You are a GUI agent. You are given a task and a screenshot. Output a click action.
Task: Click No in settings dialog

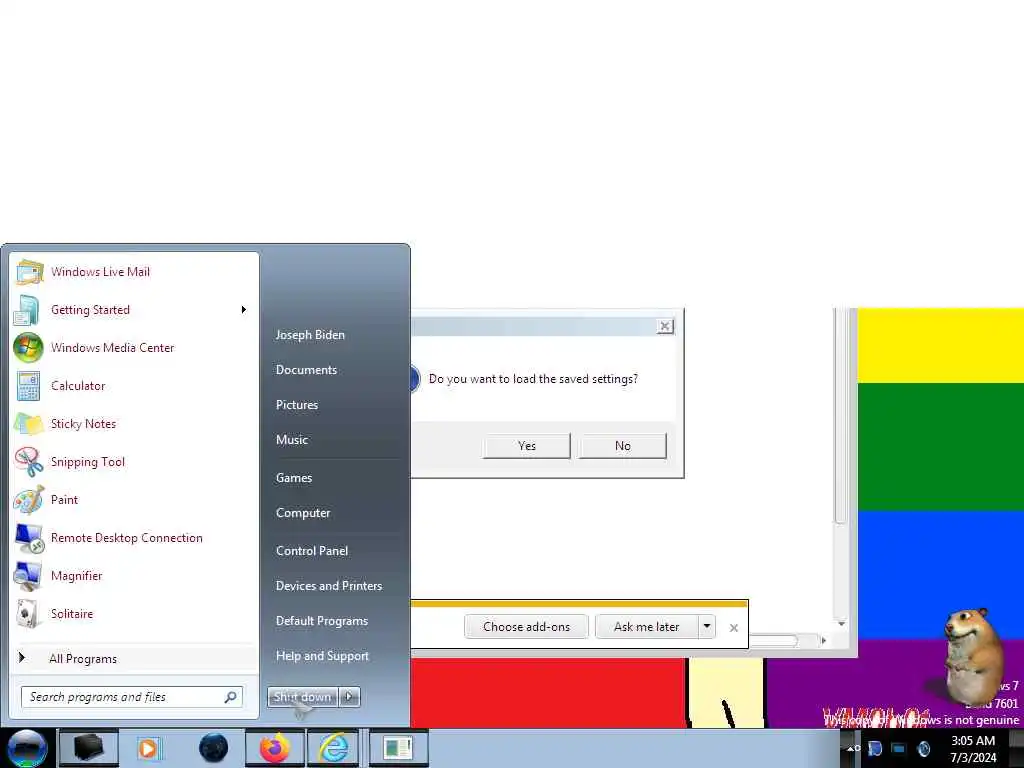pos(622,446)
